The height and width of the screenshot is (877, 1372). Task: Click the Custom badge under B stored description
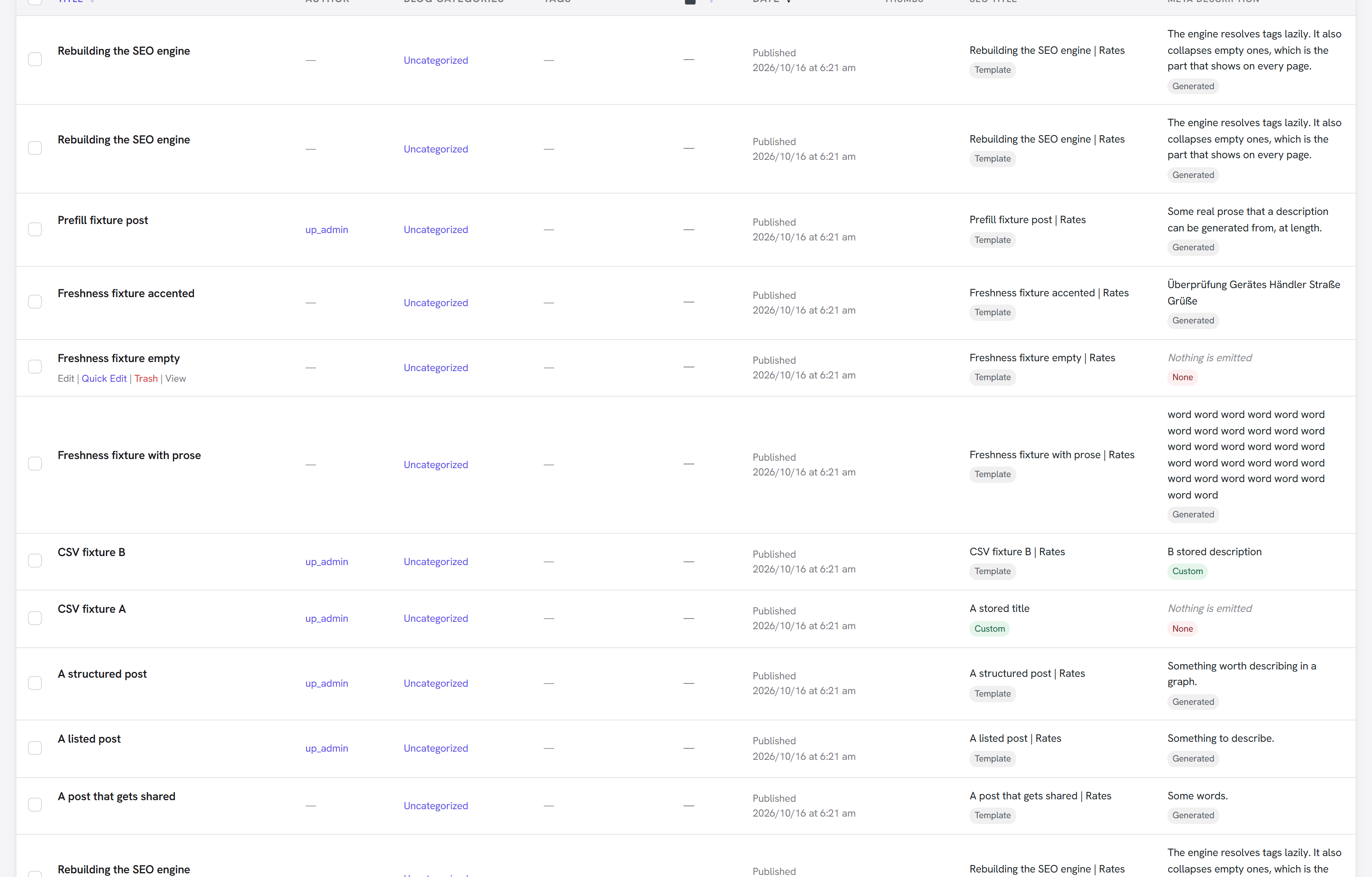1188,571
